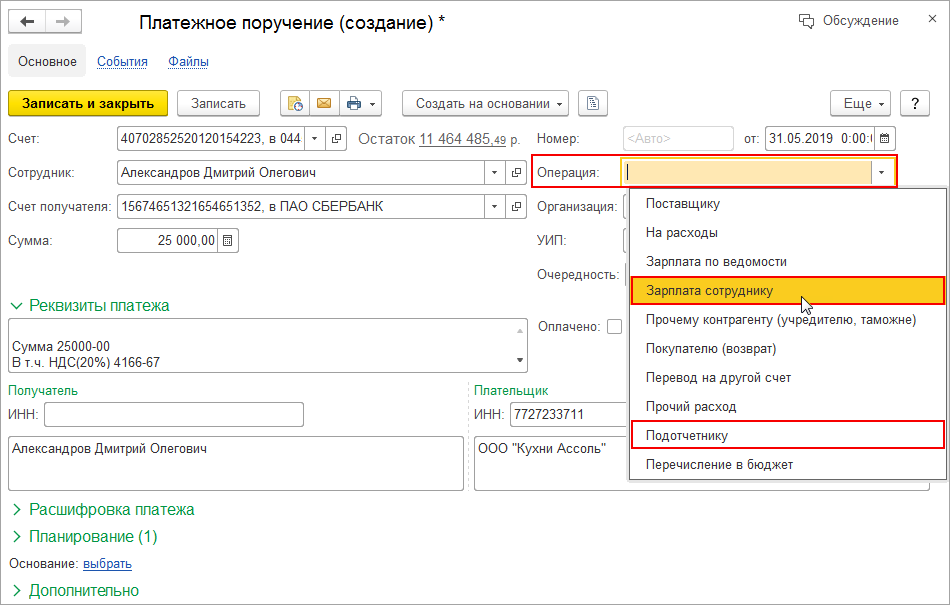Open the Счет account details icon
Image resolution: width=950 pixels, height=605 pixels.
pyautogui.click(x=337, y=139)
